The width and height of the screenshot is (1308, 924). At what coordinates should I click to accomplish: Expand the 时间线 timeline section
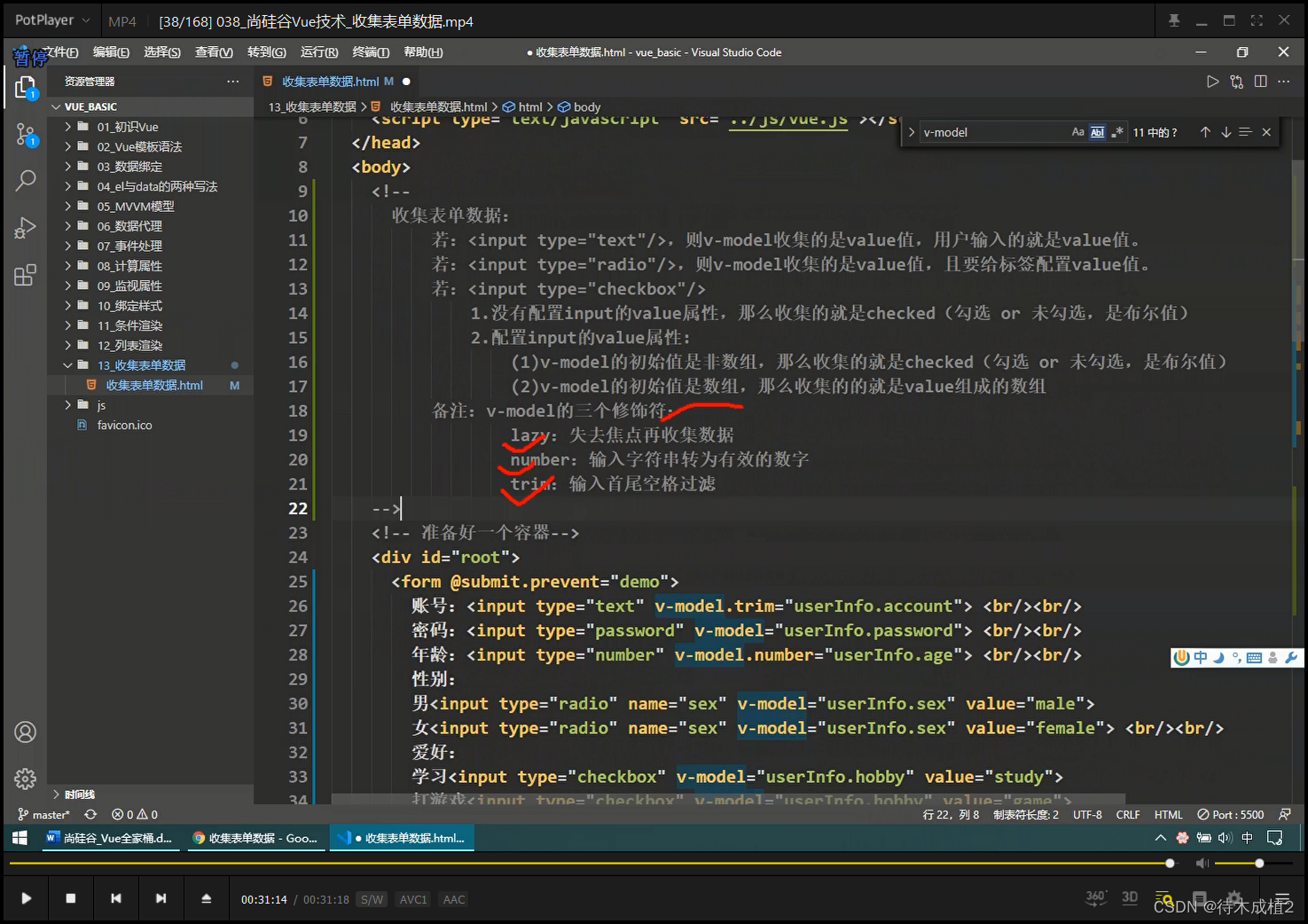pos(80,794)
